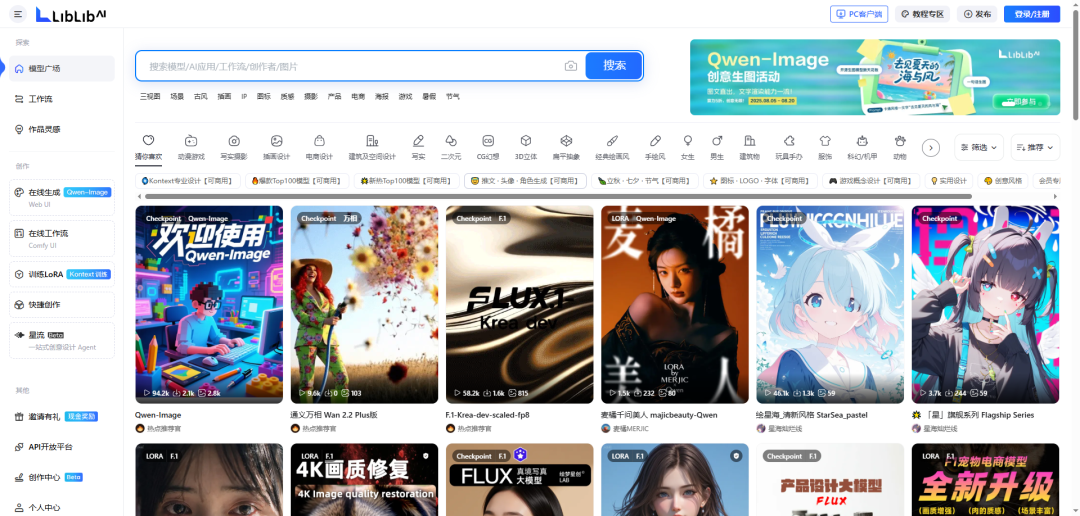
Task: Select the 游戏概念设计【可商用】 tag
Action: click(871, 181)
